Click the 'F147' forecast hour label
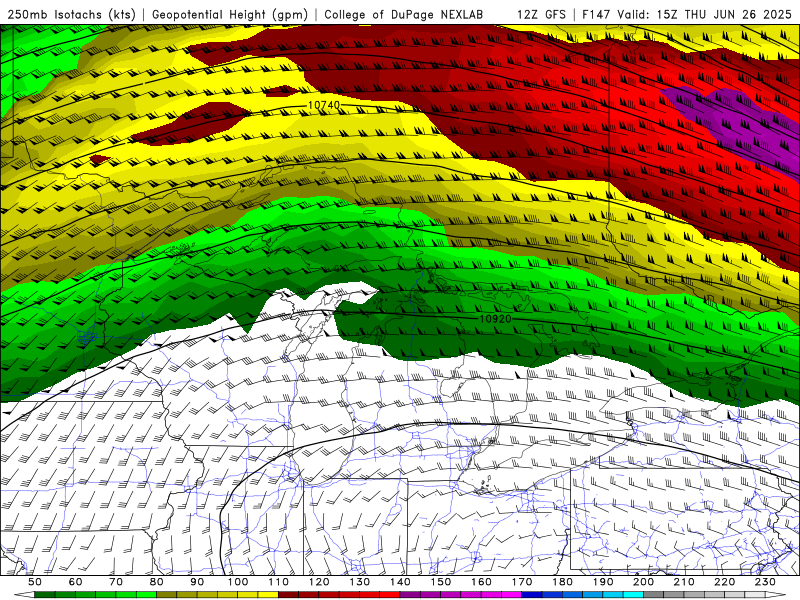Viewport: 800px width, 600px height. pos(596,14)
